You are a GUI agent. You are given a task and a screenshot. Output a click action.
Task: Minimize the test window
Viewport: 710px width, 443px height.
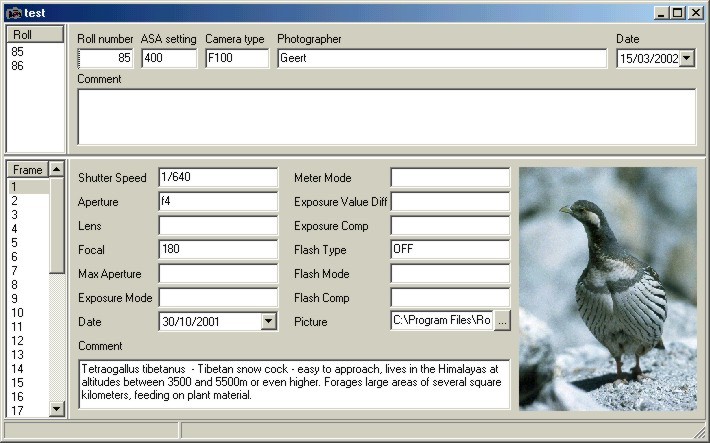662,13
